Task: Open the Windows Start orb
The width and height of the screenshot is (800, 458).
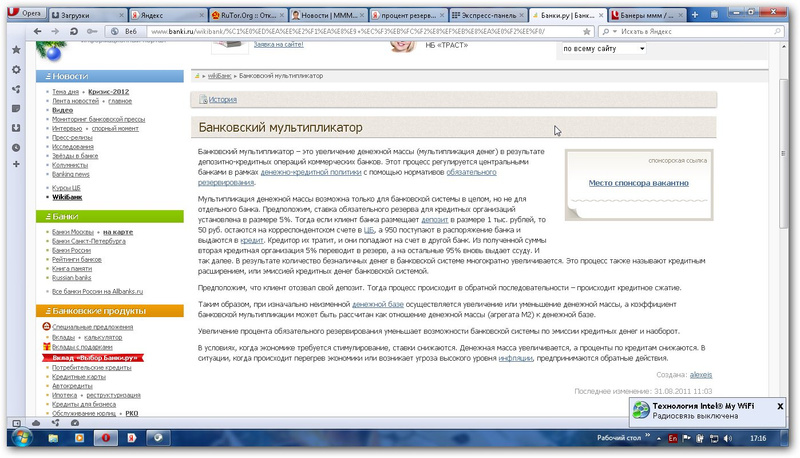Action: [22, 438]
